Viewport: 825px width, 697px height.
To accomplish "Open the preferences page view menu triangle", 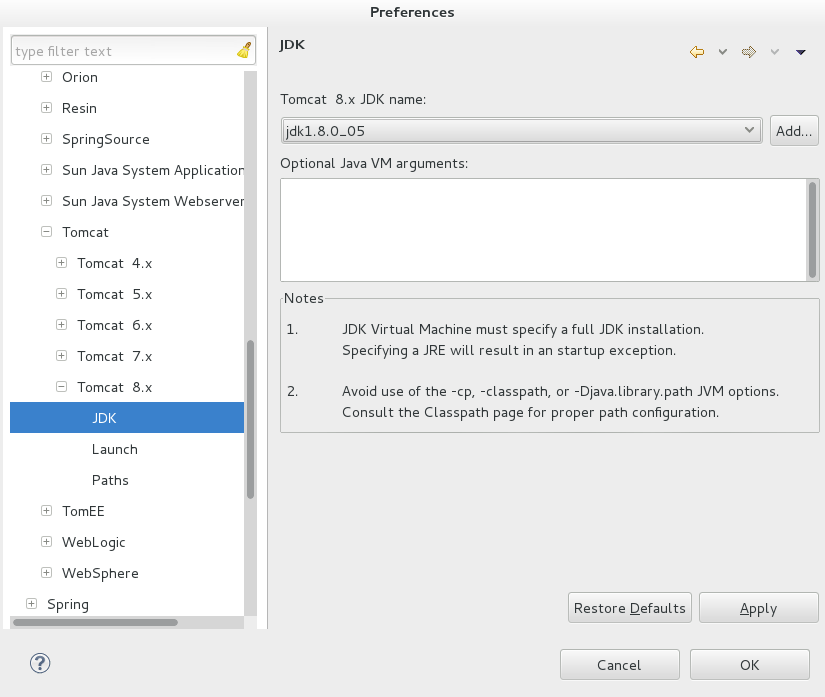I will (x=801, y=52).
